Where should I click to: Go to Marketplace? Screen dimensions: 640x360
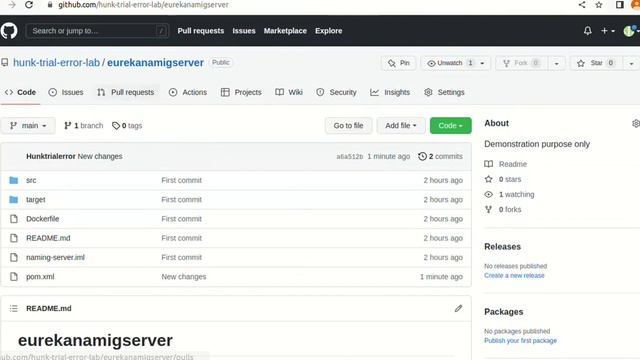285,31
